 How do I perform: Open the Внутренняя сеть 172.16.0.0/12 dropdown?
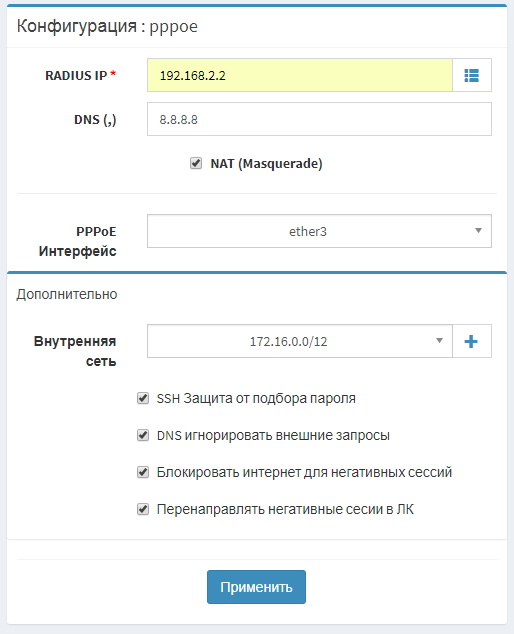pos(300,341)
